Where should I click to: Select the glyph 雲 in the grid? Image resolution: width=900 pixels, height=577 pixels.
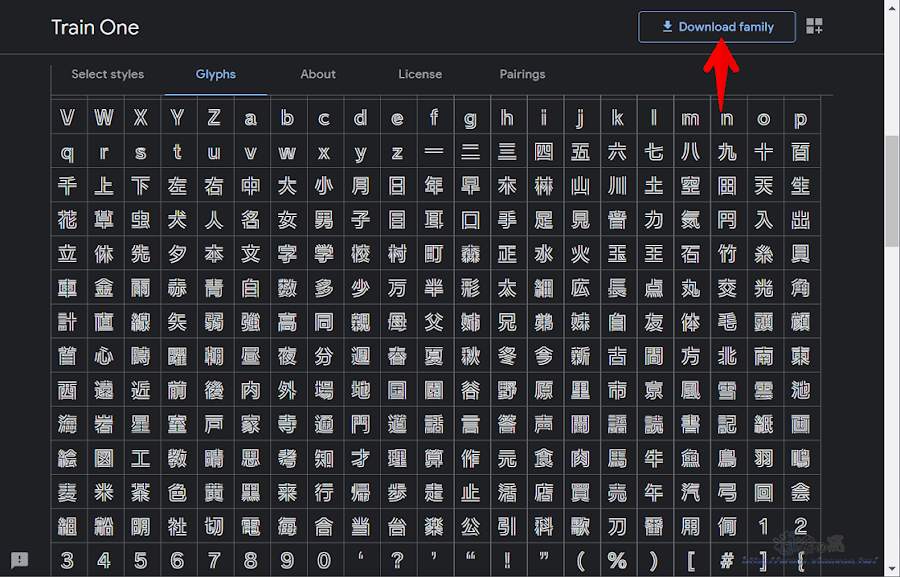[764, 390]
